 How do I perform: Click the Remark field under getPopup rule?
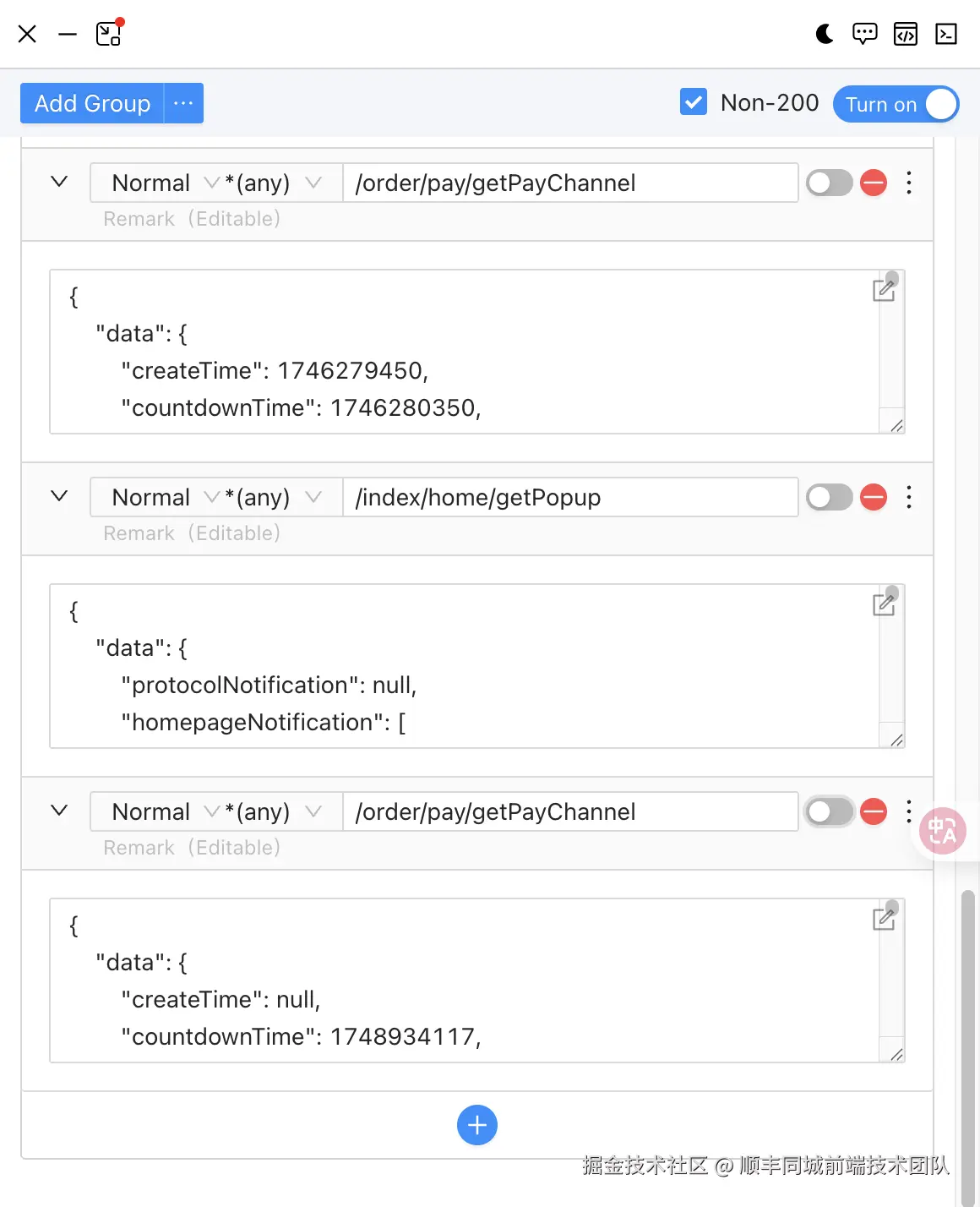coord(192,533)
